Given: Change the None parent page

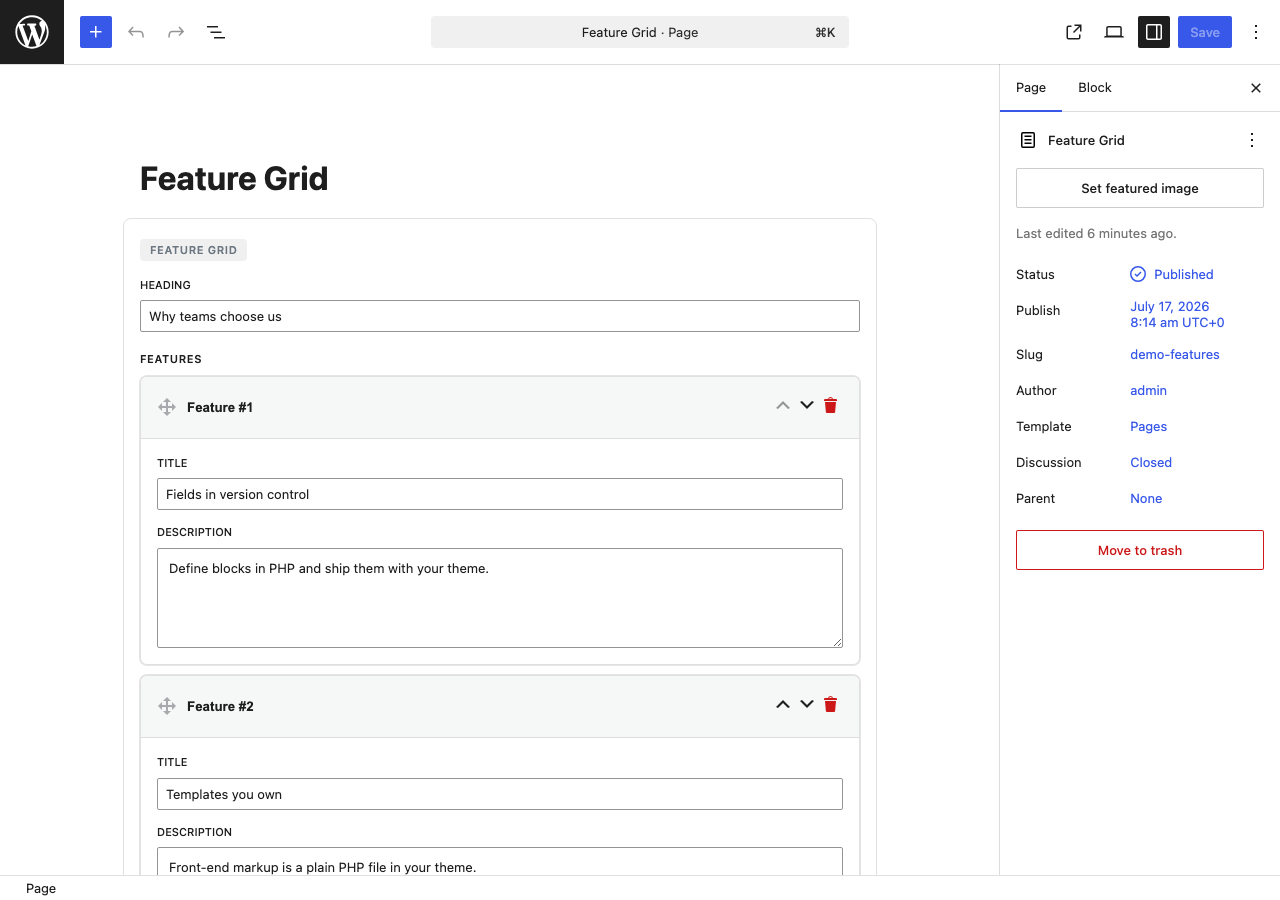Looking at the screenshot, I should 1146,498.
